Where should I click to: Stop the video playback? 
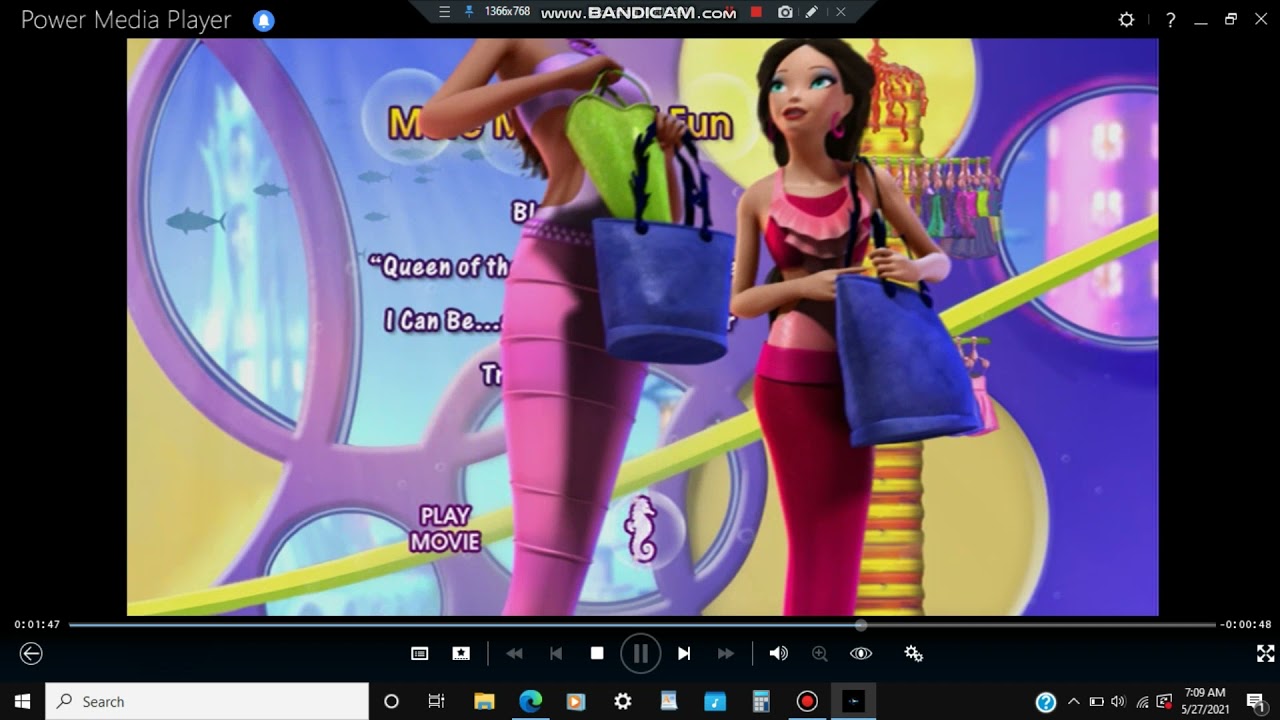coord(597,653)
